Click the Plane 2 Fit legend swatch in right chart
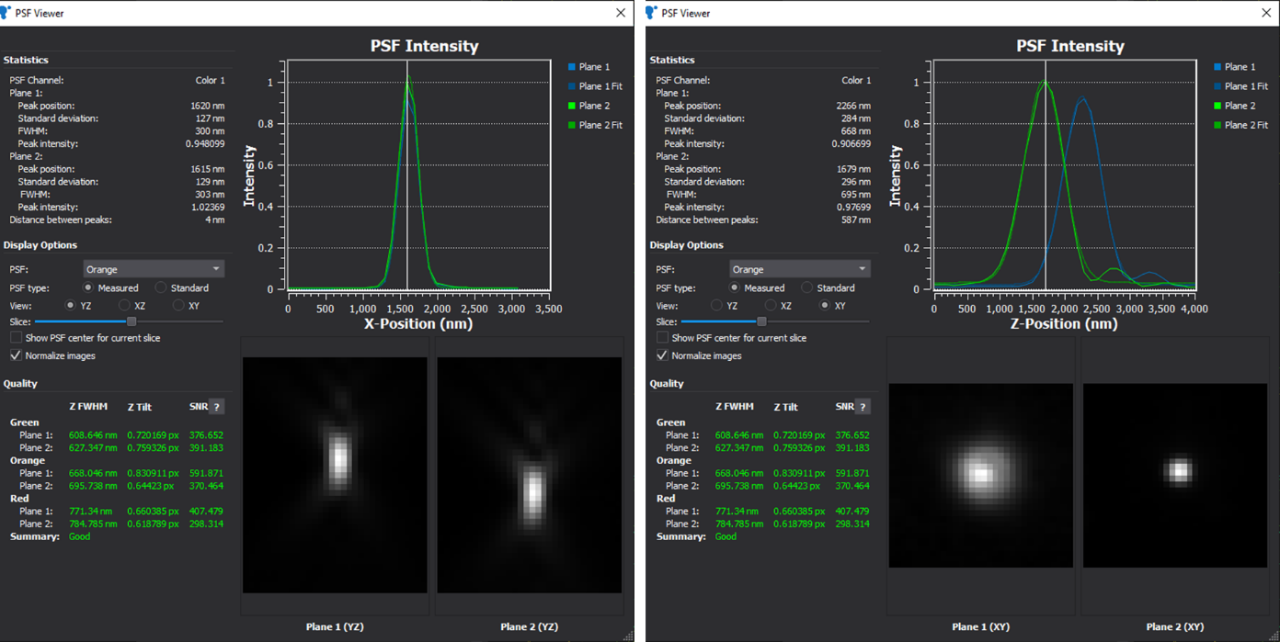Screen dimensions: 1280x642 pos(1217,125)
